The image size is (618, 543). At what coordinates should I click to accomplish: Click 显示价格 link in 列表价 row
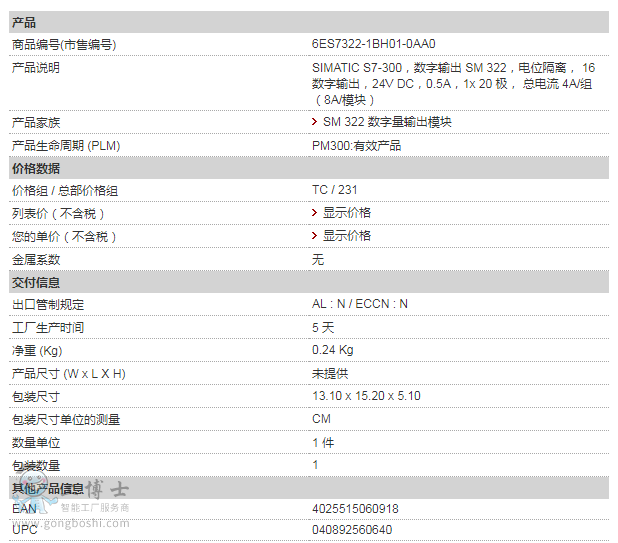(x=347, y=213)
